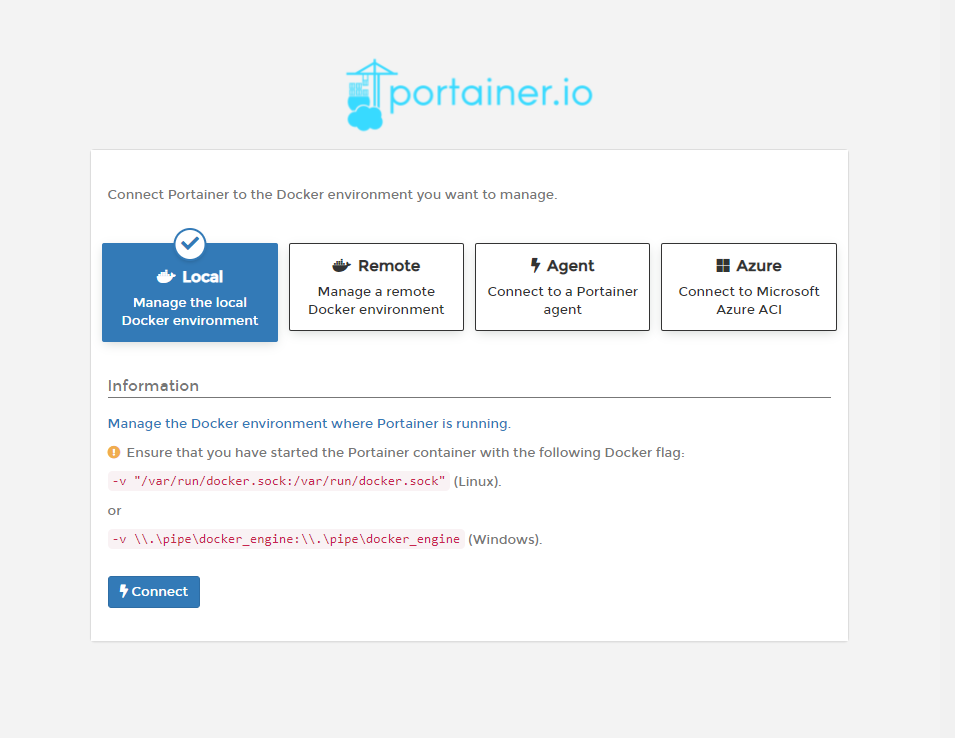Click the Docker whale icon beside Local

tap(166, 277)
